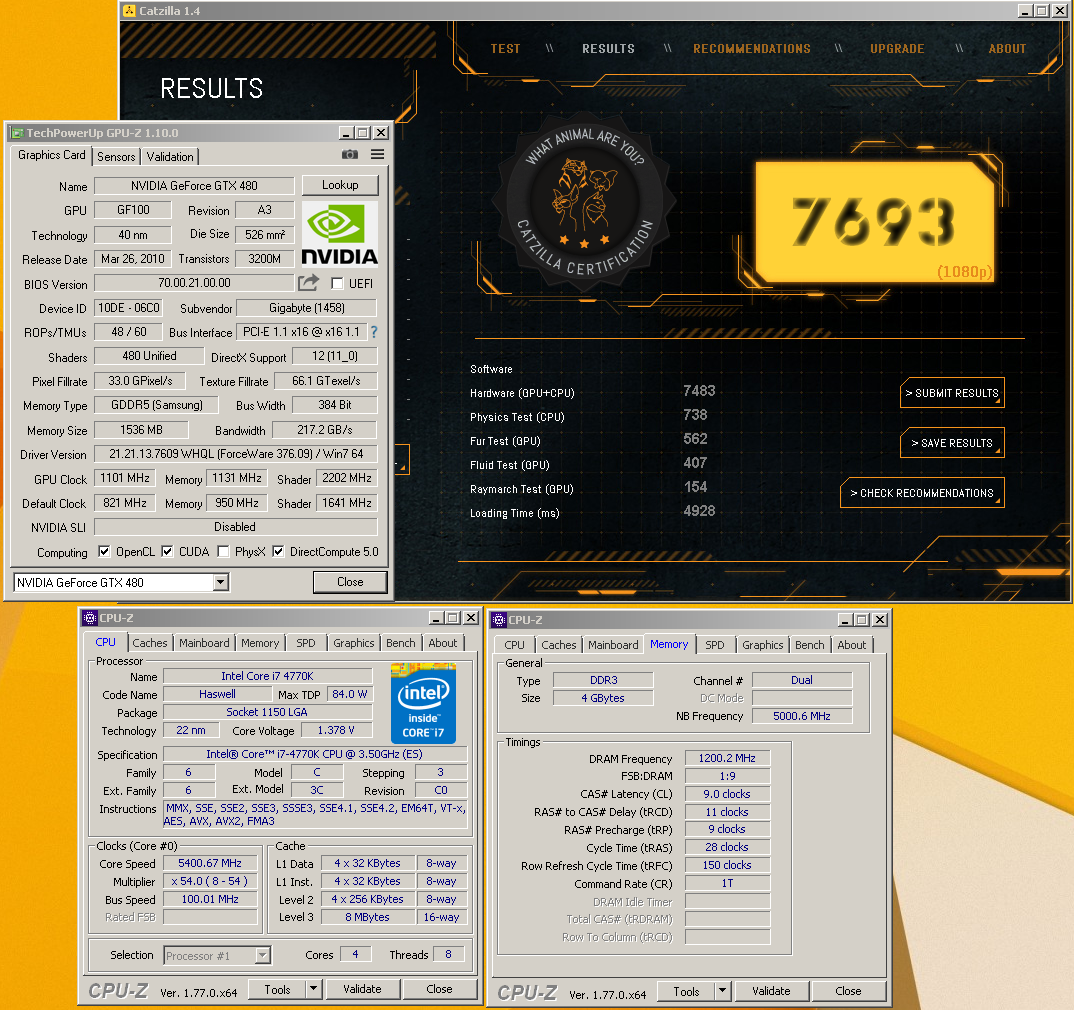Click Validate in the right CPU-Z window

771,991
